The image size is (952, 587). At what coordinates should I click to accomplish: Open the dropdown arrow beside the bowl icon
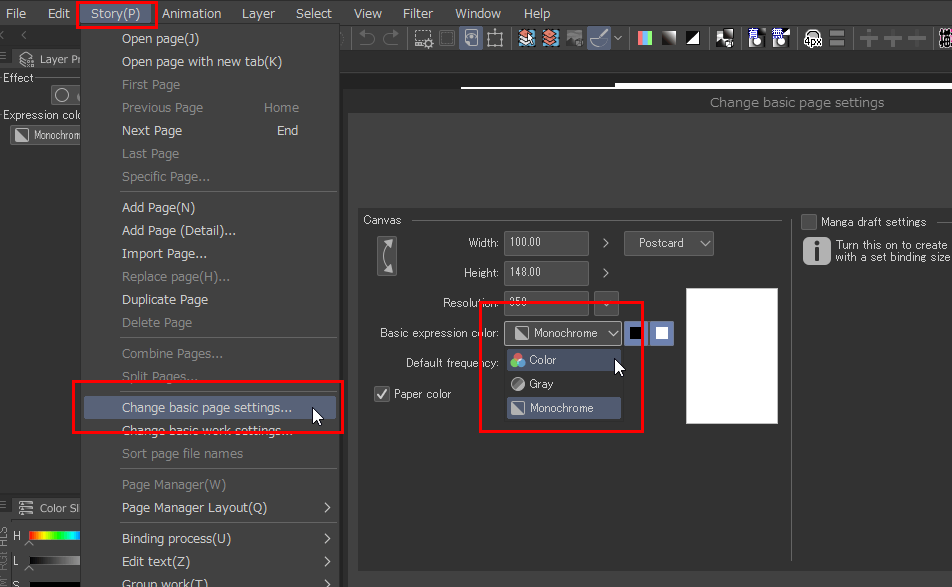(618, 38)
